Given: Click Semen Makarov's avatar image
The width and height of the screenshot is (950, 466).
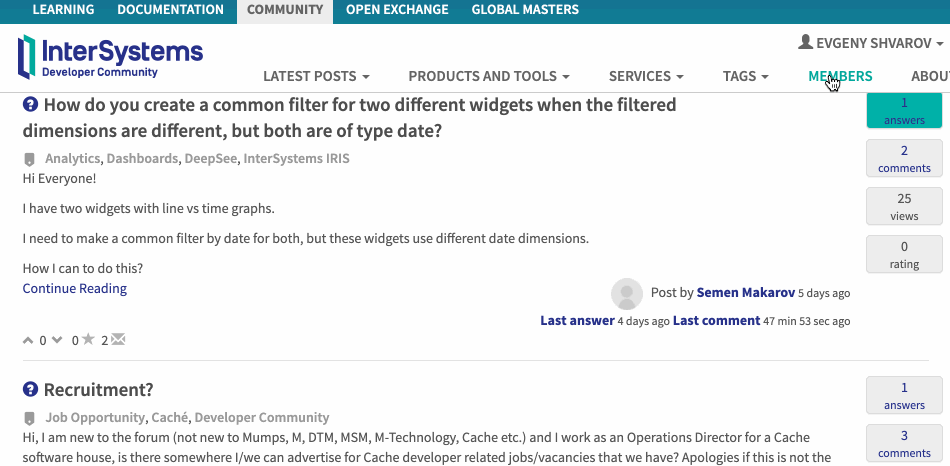Looking at the screenshot, I should [627, 294].
